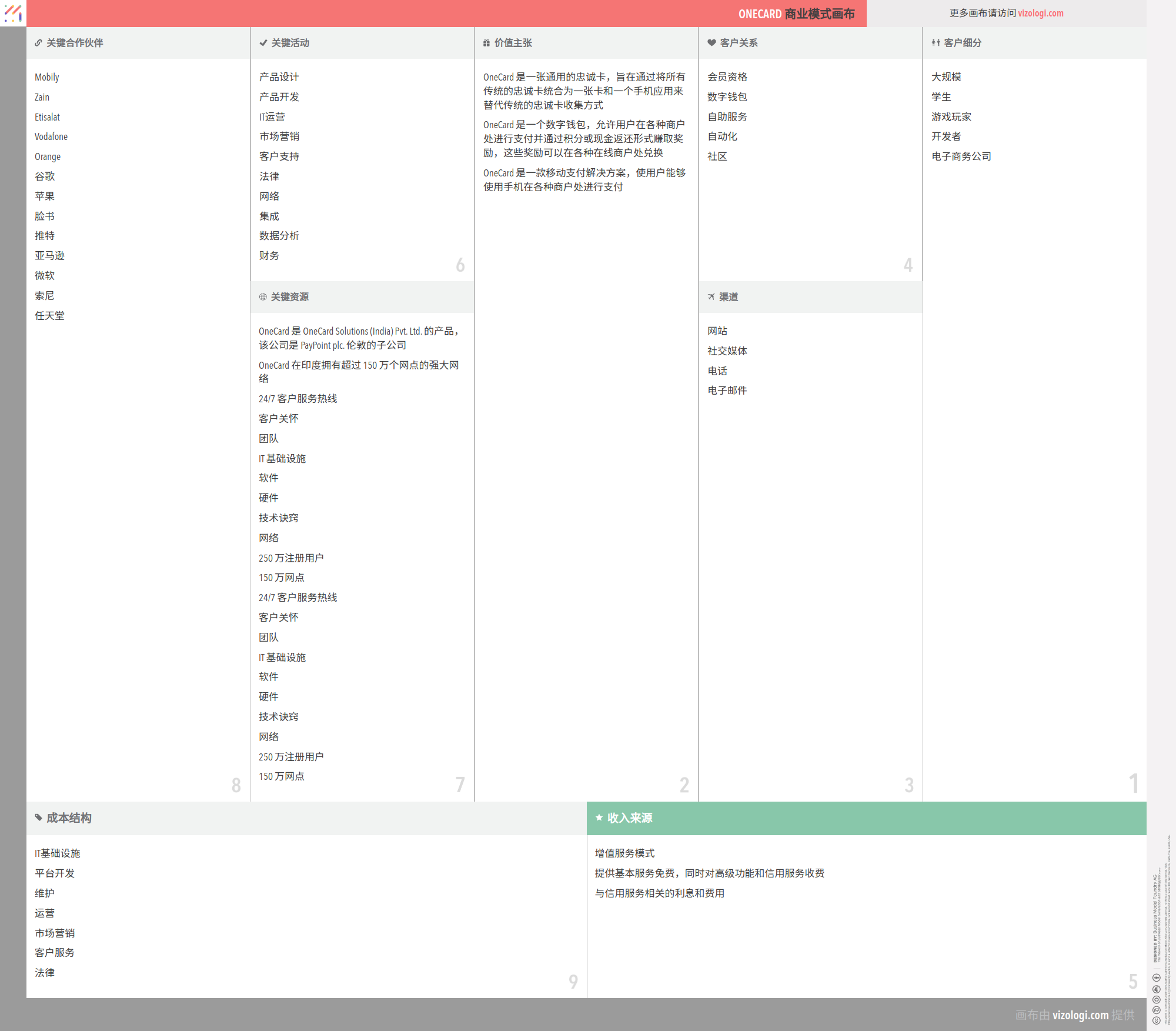Click the Vizologi logo icon in top-left corner
1176x1031 pixels.
pyautogui.click(x=13, y=13)
